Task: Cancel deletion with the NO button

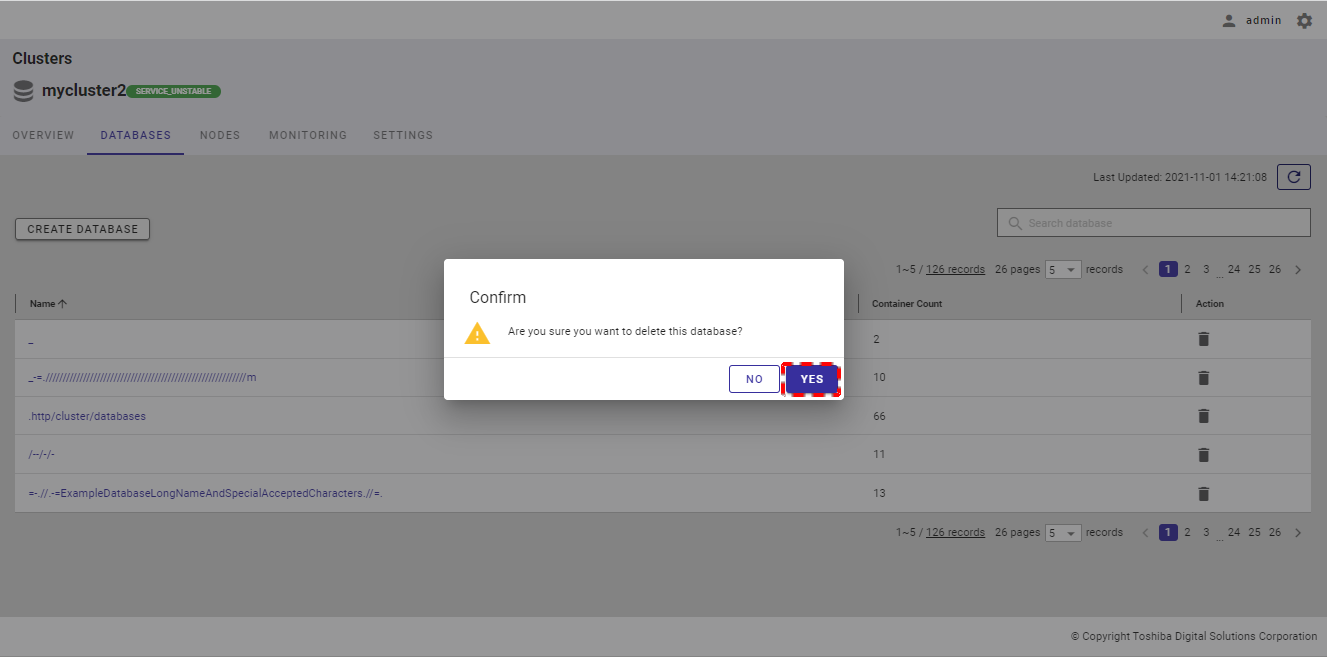Action: pyautogui.click(x=754, y=379)
